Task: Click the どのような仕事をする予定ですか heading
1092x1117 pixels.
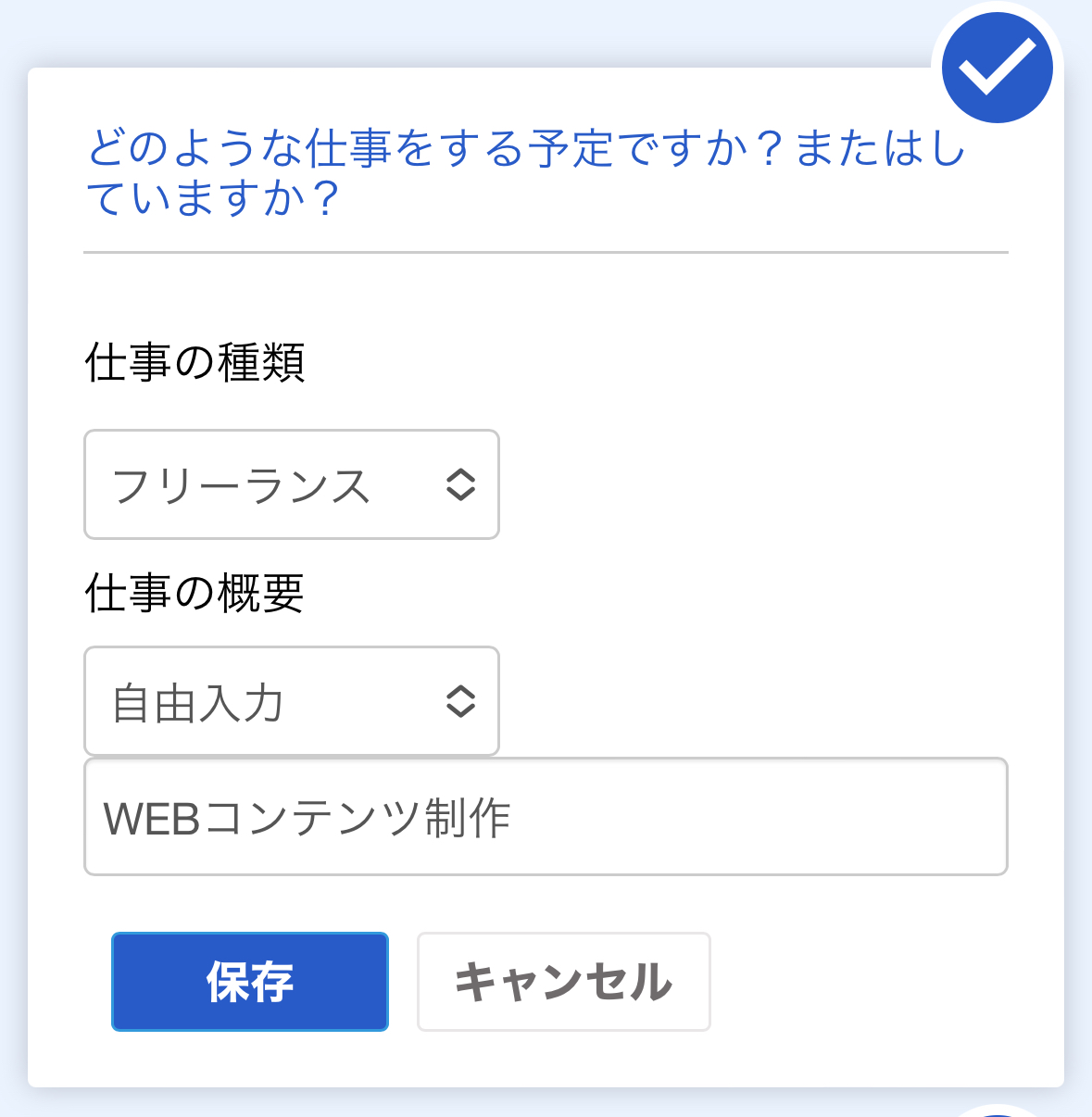Action: 526,149
